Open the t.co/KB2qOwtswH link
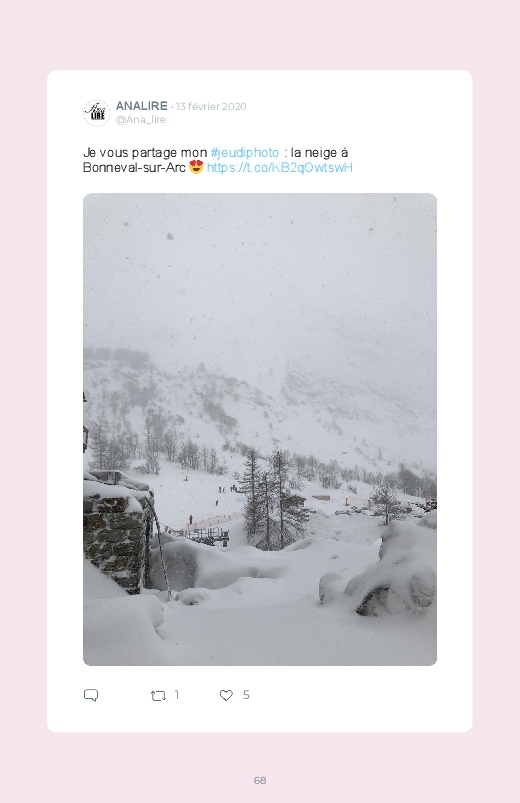 (x=280, y=167)
